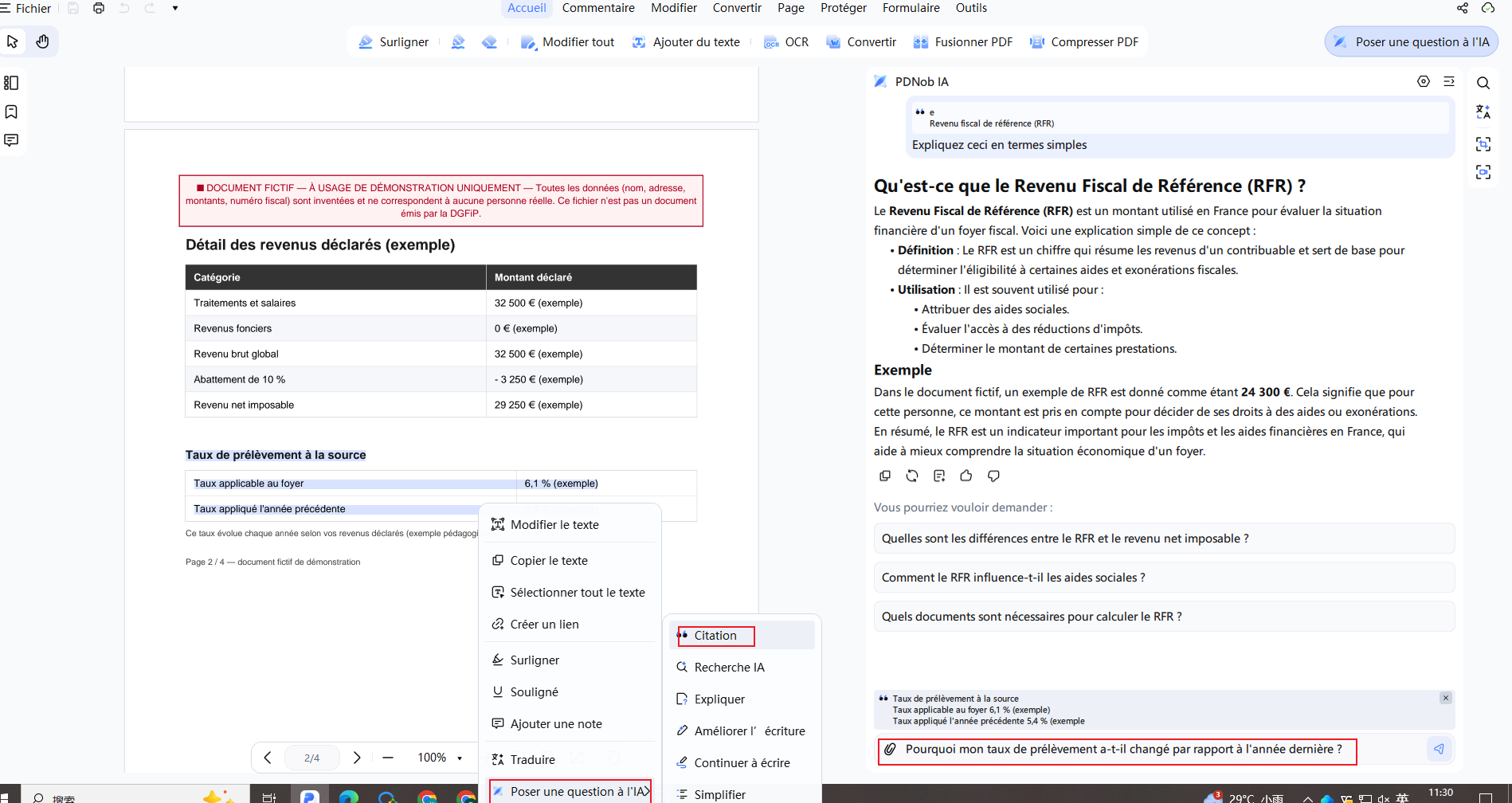
Task: Choose Souligné in context menu
Action: 570,692
